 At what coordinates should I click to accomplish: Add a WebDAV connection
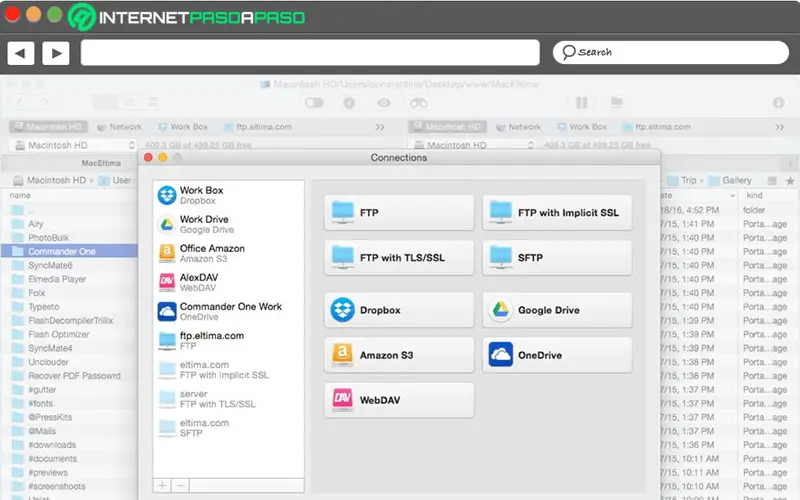coord(399,400)
